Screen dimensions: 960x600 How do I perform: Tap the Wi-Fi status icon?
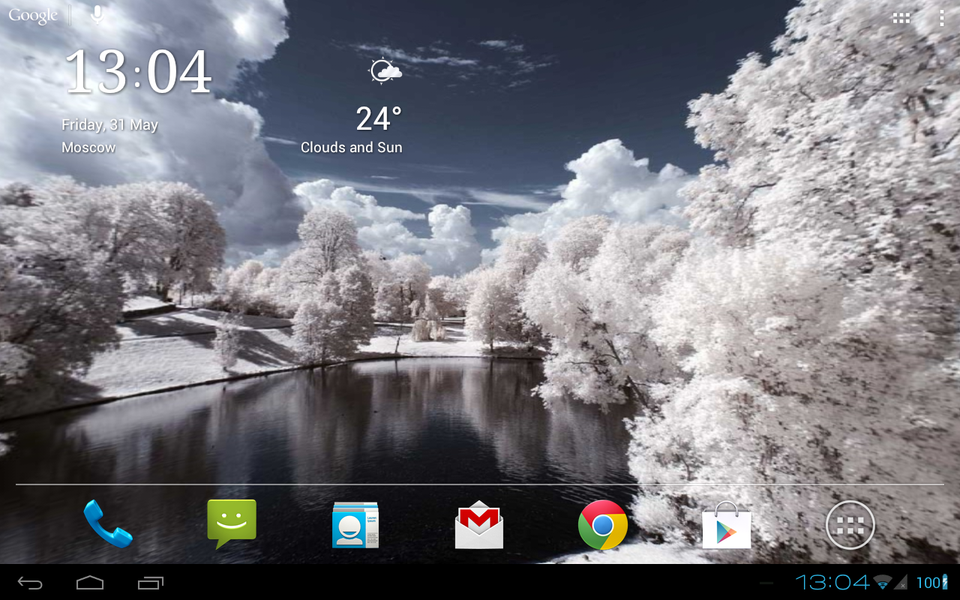point(882,582)
